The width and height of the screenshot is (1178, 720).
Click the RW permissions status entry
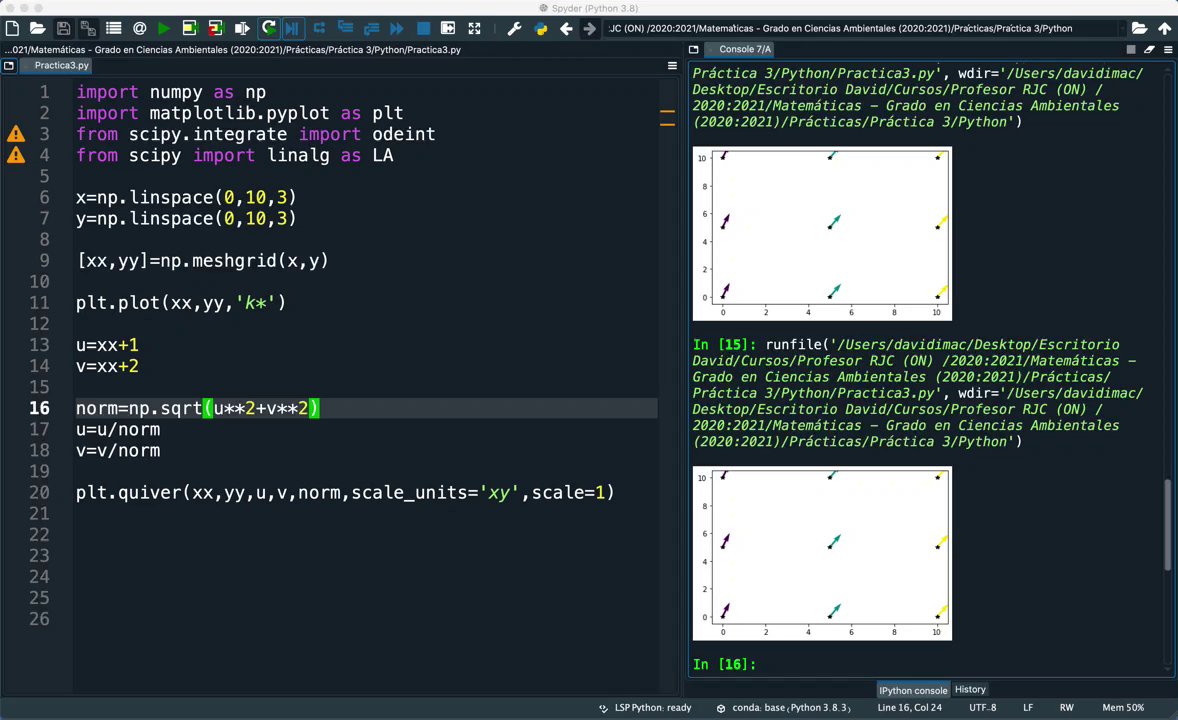click(1066, 708)
